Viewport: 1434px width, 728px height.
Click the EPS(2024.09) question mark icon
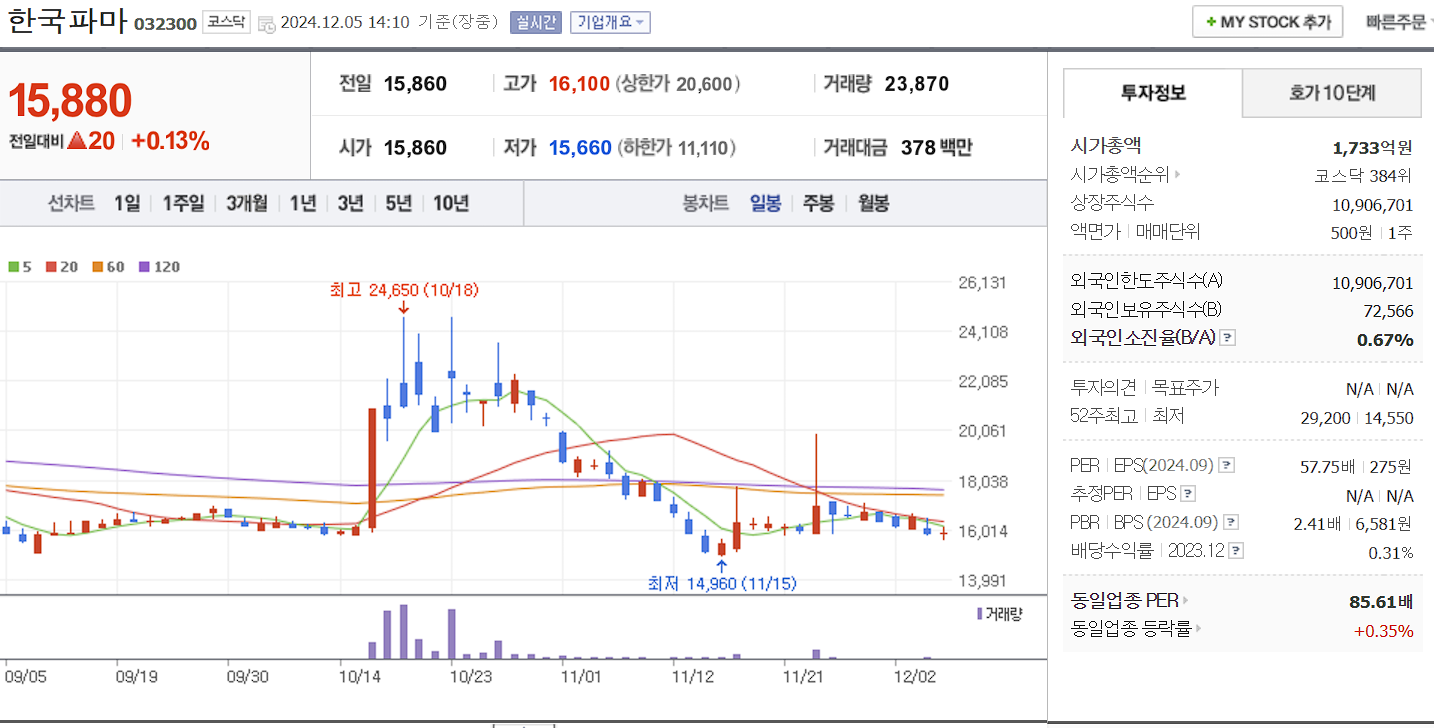click(x=1227, y=464)
